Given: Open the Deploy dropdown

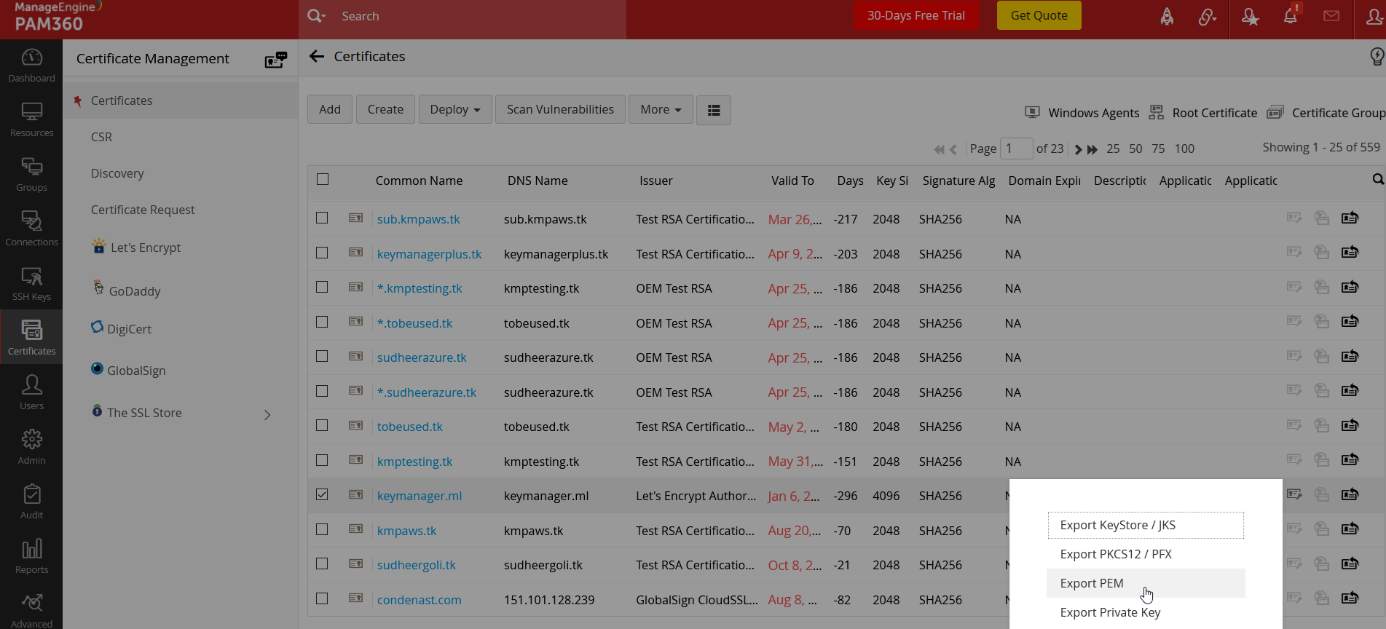Looking at the screenshot, I should tap(455, 110).
